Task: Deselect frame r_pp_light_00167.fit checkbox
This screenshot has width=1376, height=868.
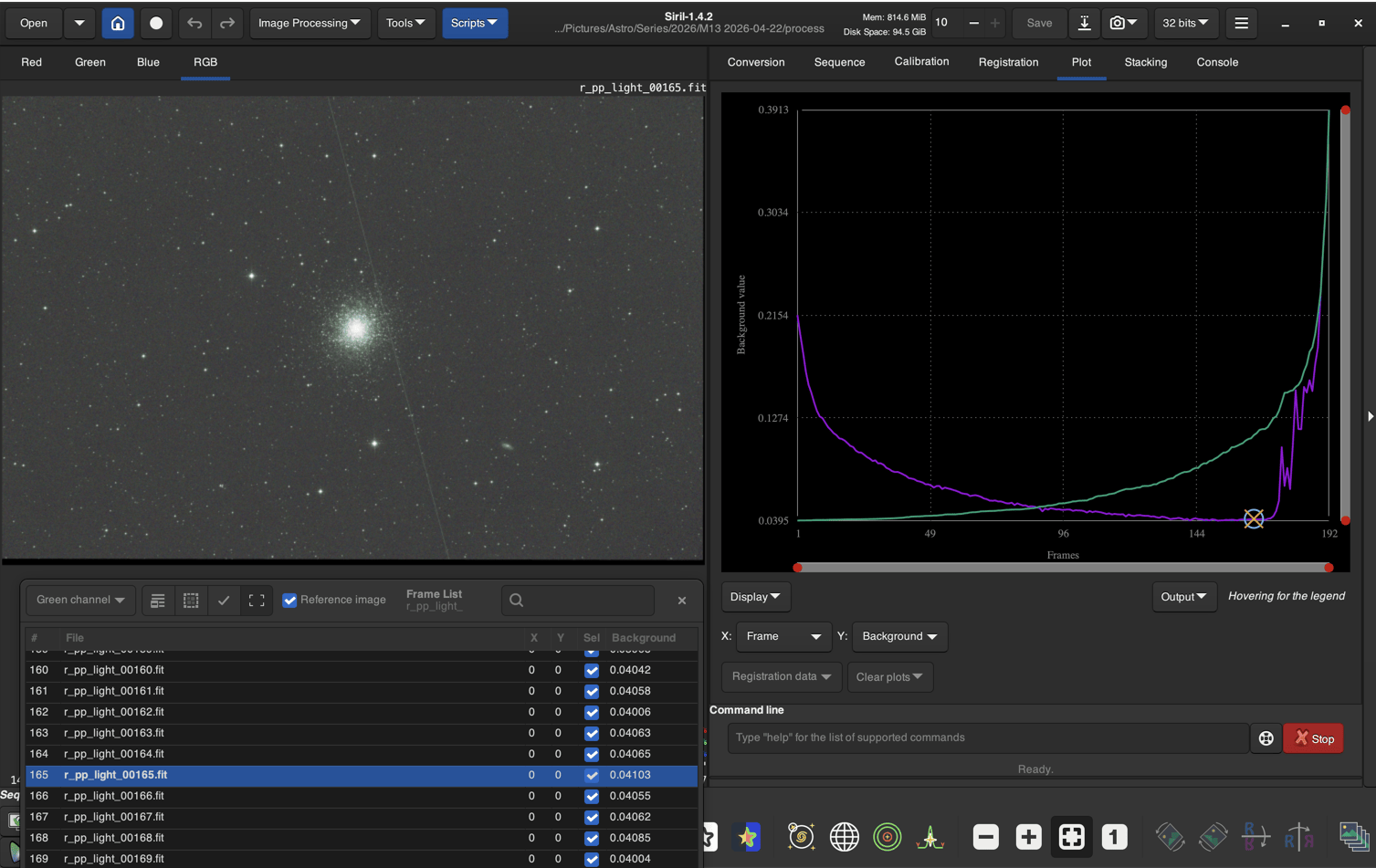Action: click(592, 817)
